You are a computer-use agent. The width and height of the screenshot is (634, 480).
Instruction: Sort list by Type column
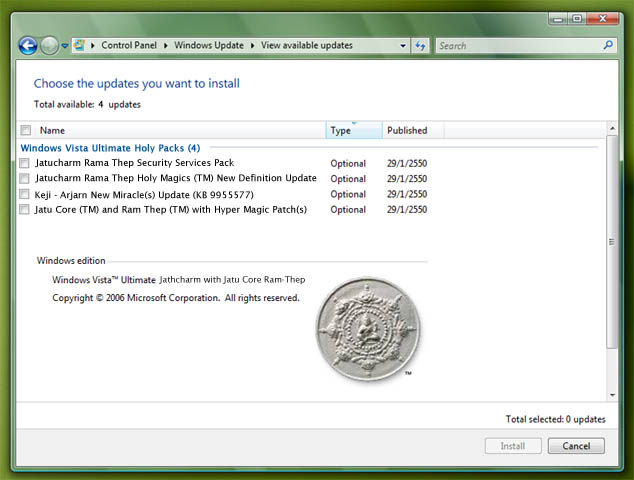pos(354,130)
